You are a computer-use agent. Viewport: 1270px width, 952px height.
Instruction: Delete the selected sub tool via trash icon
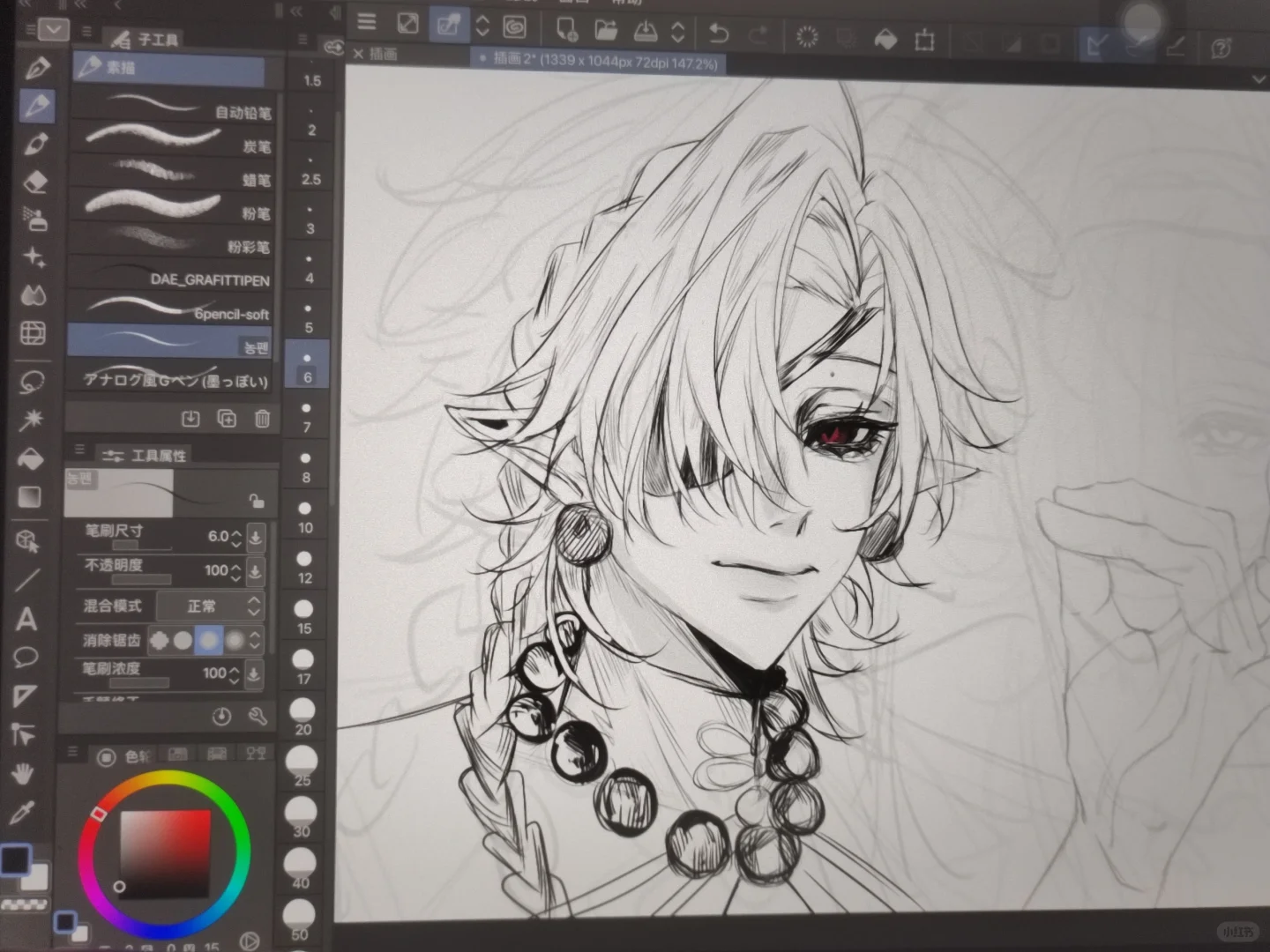tap(262, 419)
